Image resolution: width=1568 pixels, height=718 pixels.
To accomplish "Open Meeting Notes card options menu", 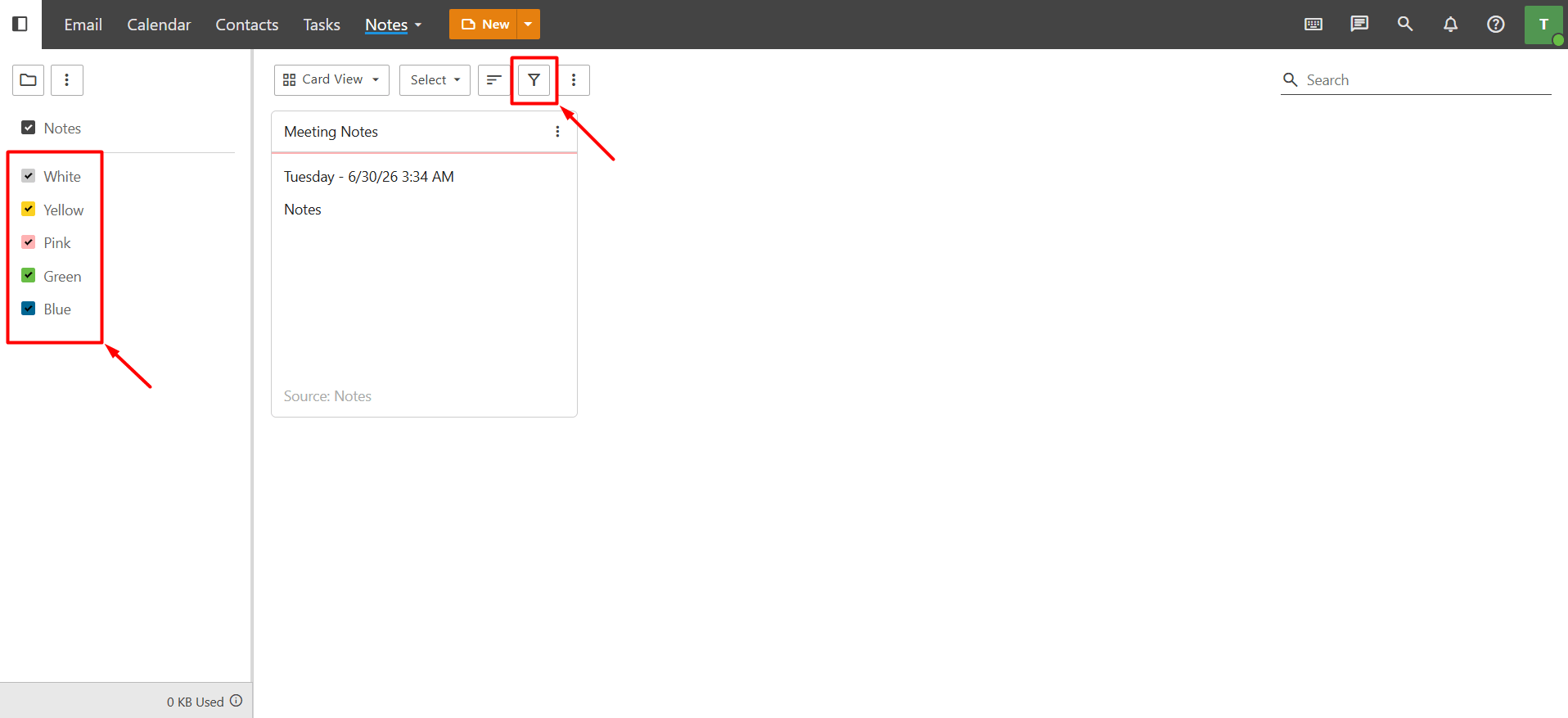I will tap(557, 132).
